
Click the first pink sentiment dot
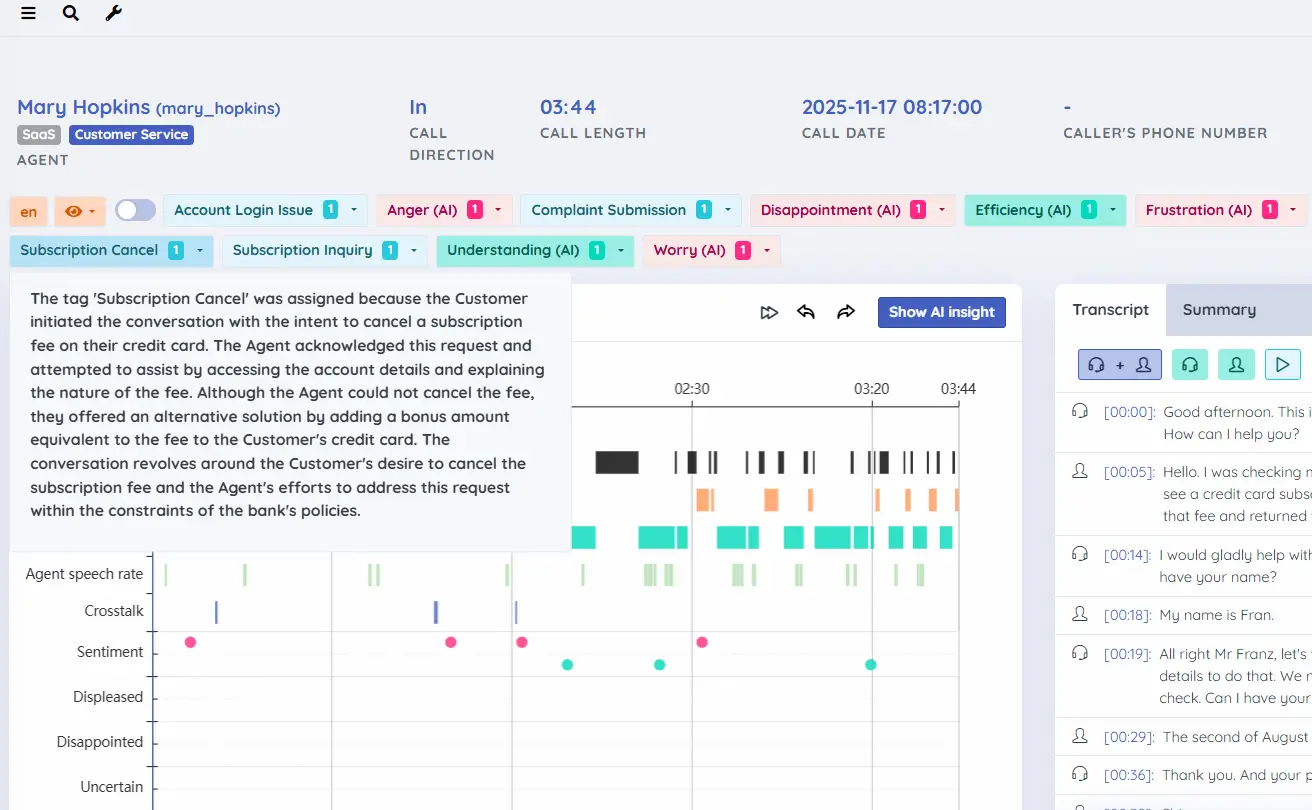[190, 642]
